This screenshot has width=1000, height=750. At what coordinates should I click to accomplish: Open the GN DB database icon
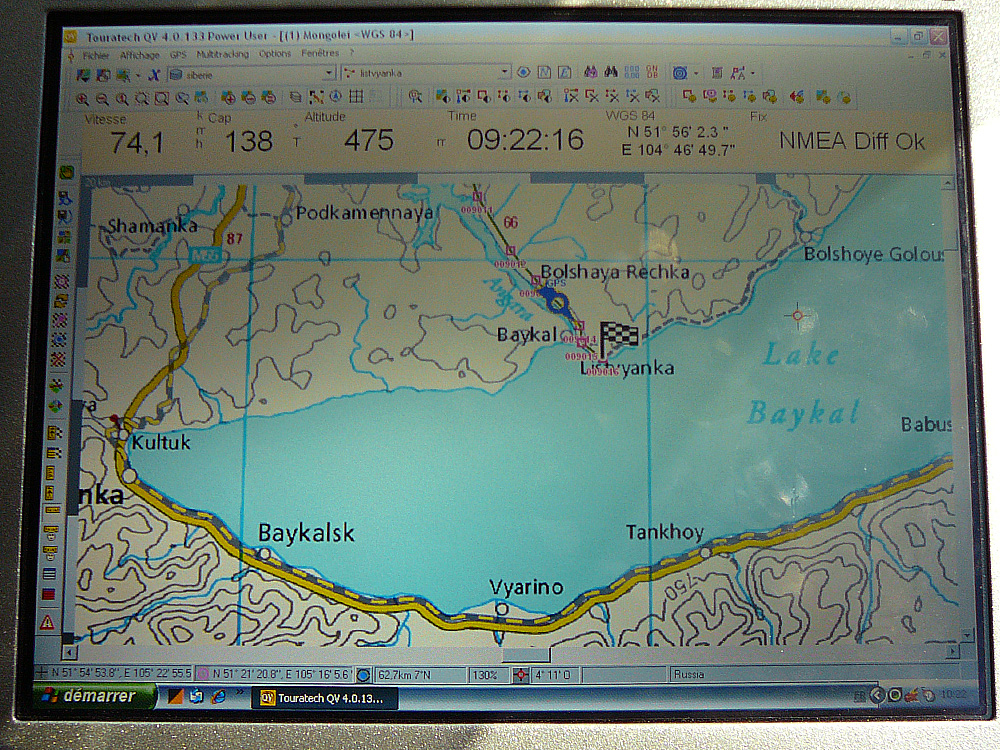pyautogui.click(x=652, y=72)
